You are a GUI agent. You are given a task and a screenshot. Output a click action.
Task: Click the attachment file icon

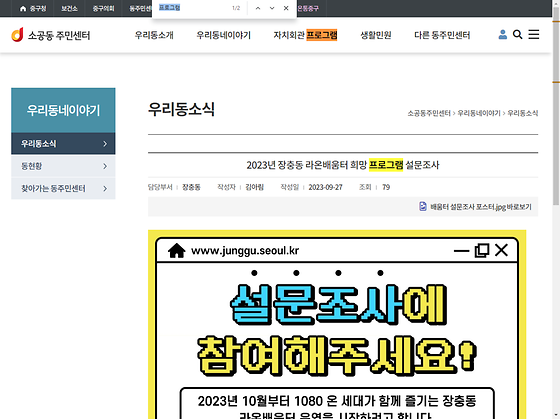click(423, 206)
